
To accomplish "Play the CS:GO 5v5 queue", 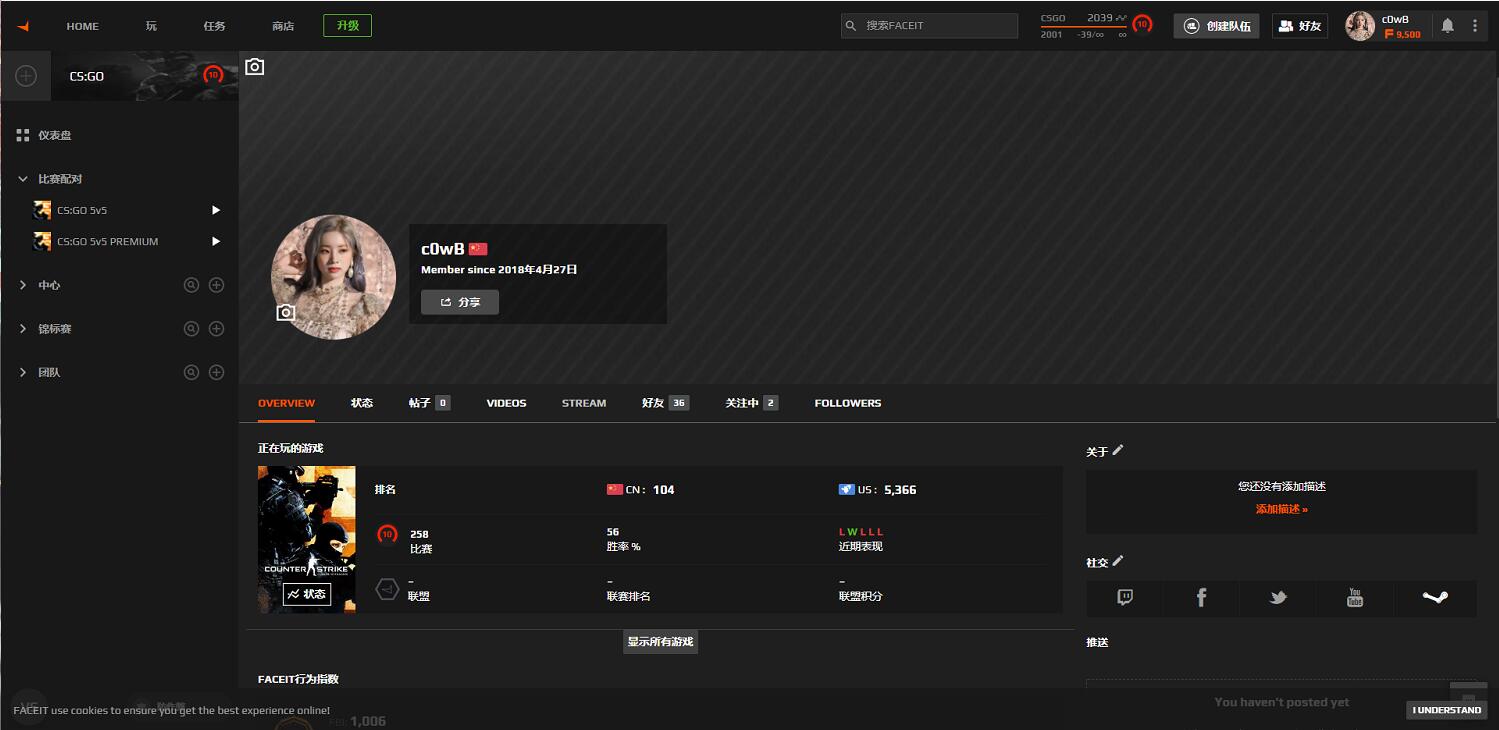I will click(216, 211).
